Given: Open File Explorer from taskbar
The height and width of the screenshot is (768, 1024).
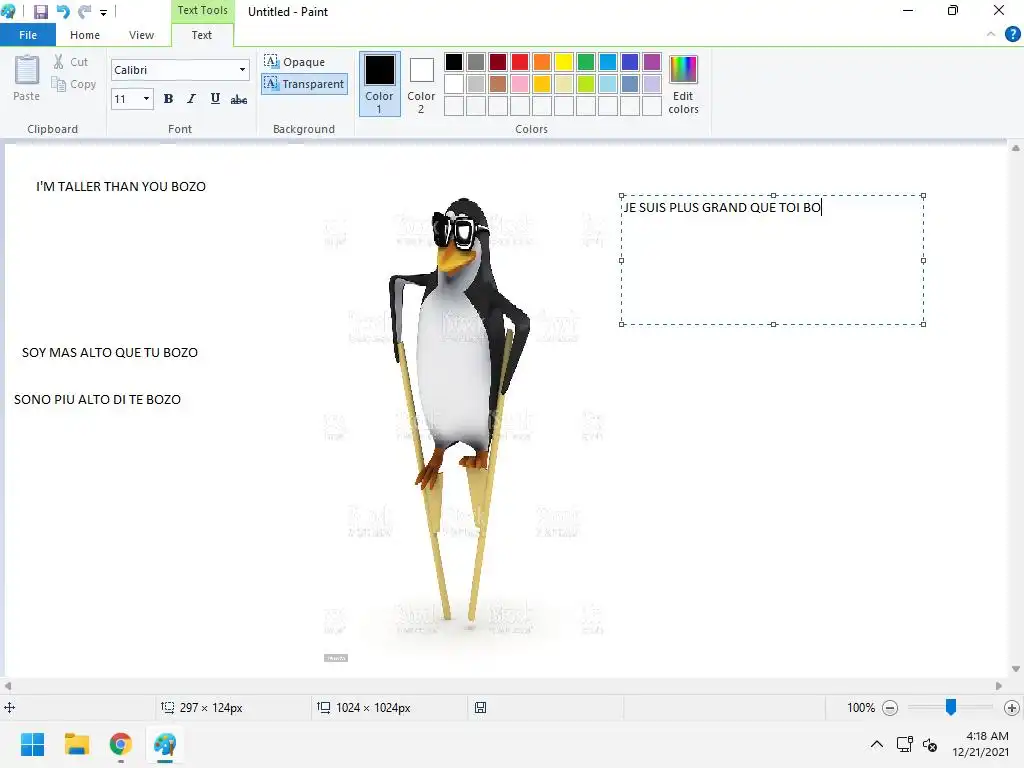Looking at the screenshot, I should pyautogui.click(x=76, y=744).
